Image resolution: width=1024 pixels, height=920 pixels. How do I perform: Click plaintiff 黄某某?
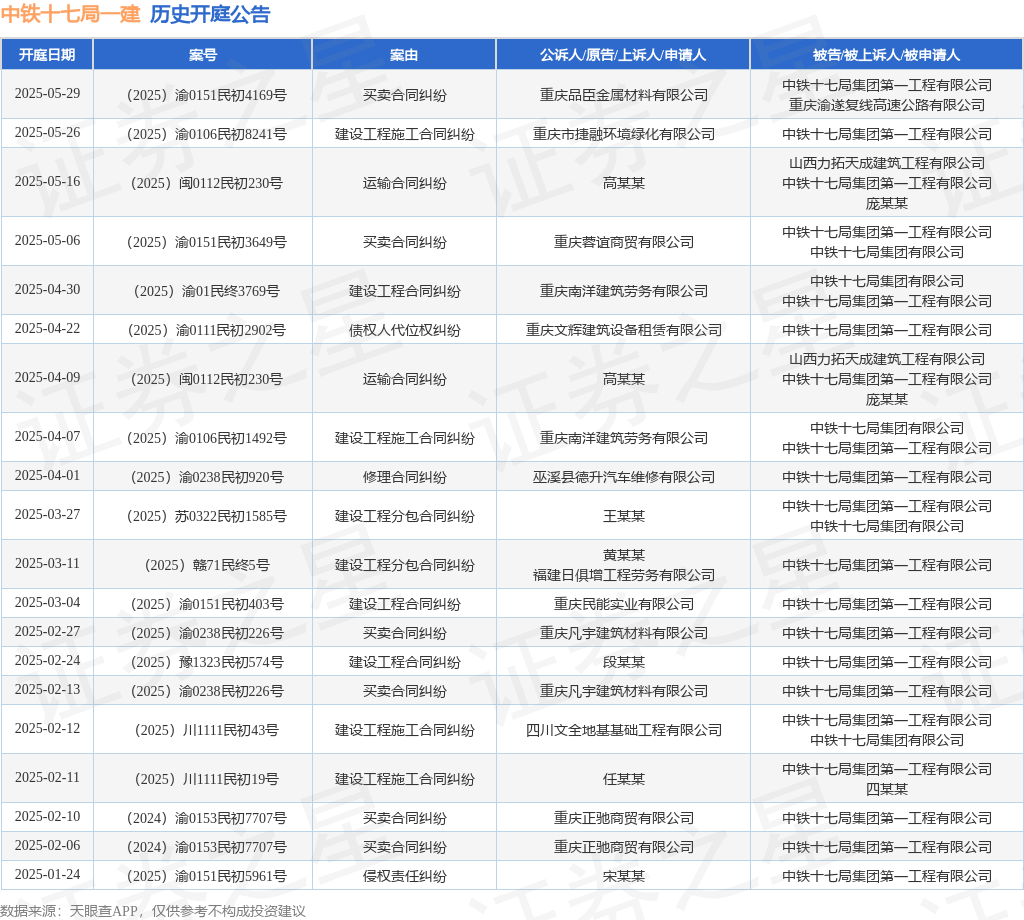[x=624, y=555]
